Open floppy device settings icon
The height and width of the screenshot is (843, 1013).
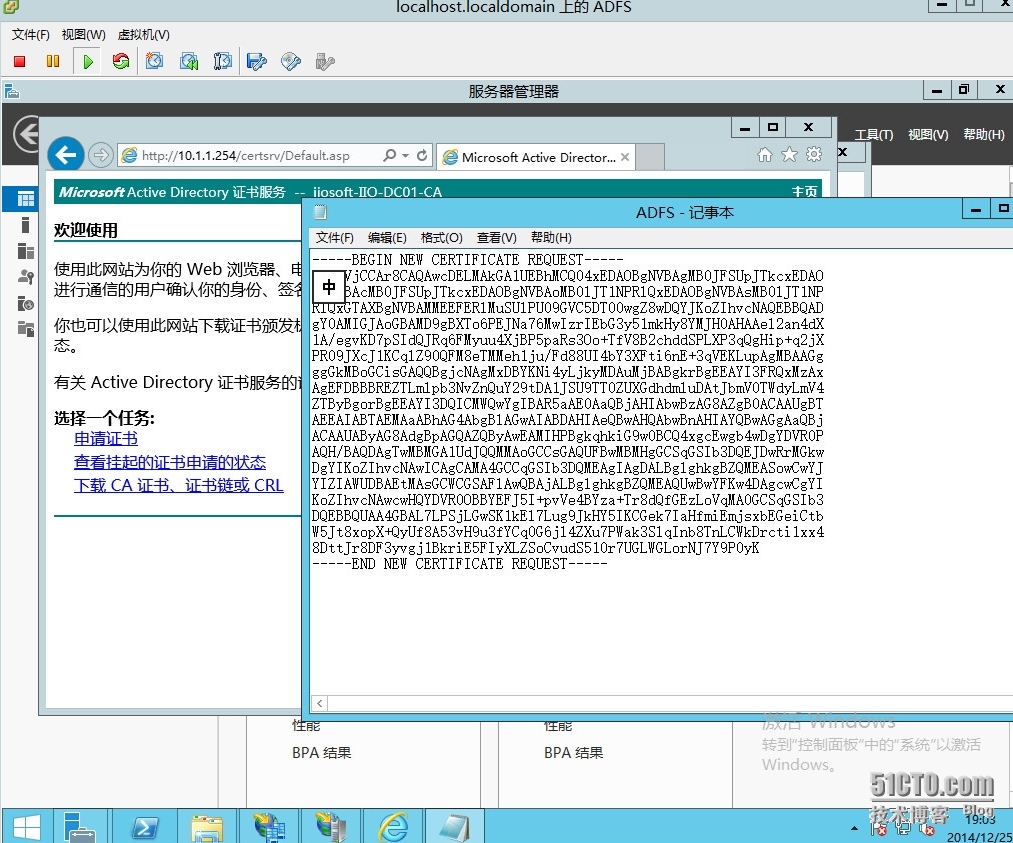click(x=256, y=61)
